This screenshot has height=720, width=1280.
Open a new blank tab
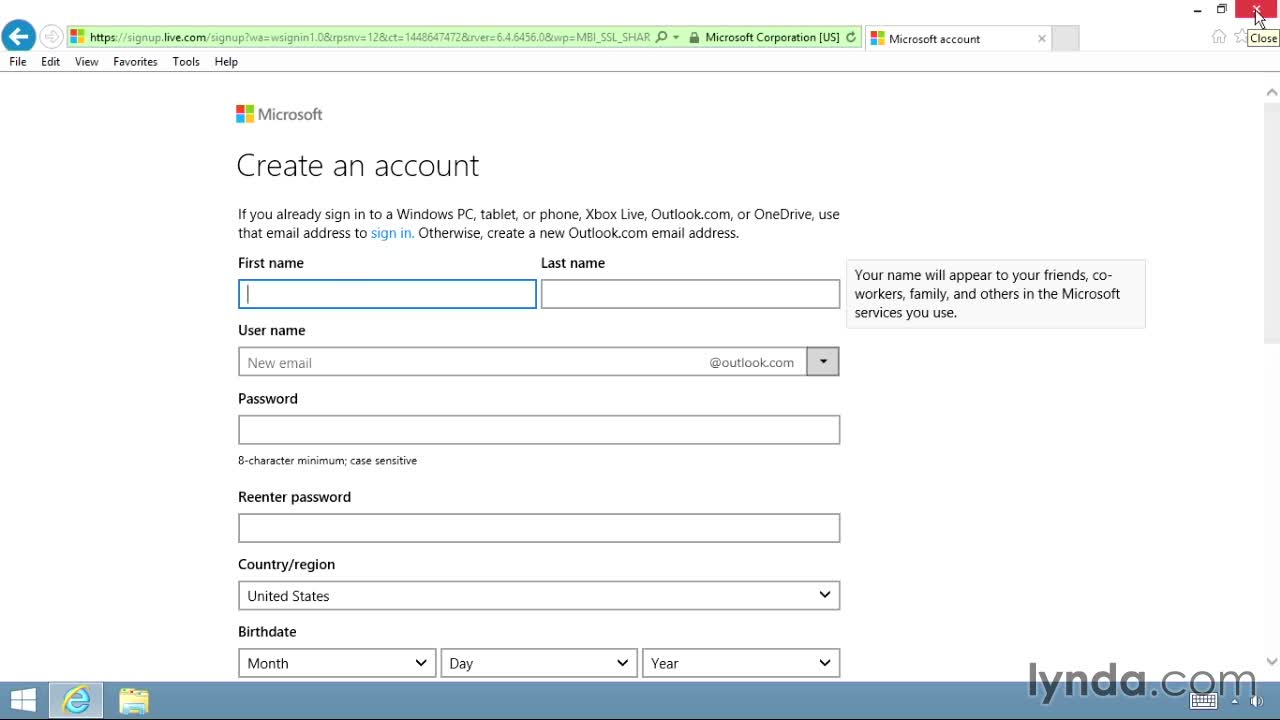pos(1066,39)
